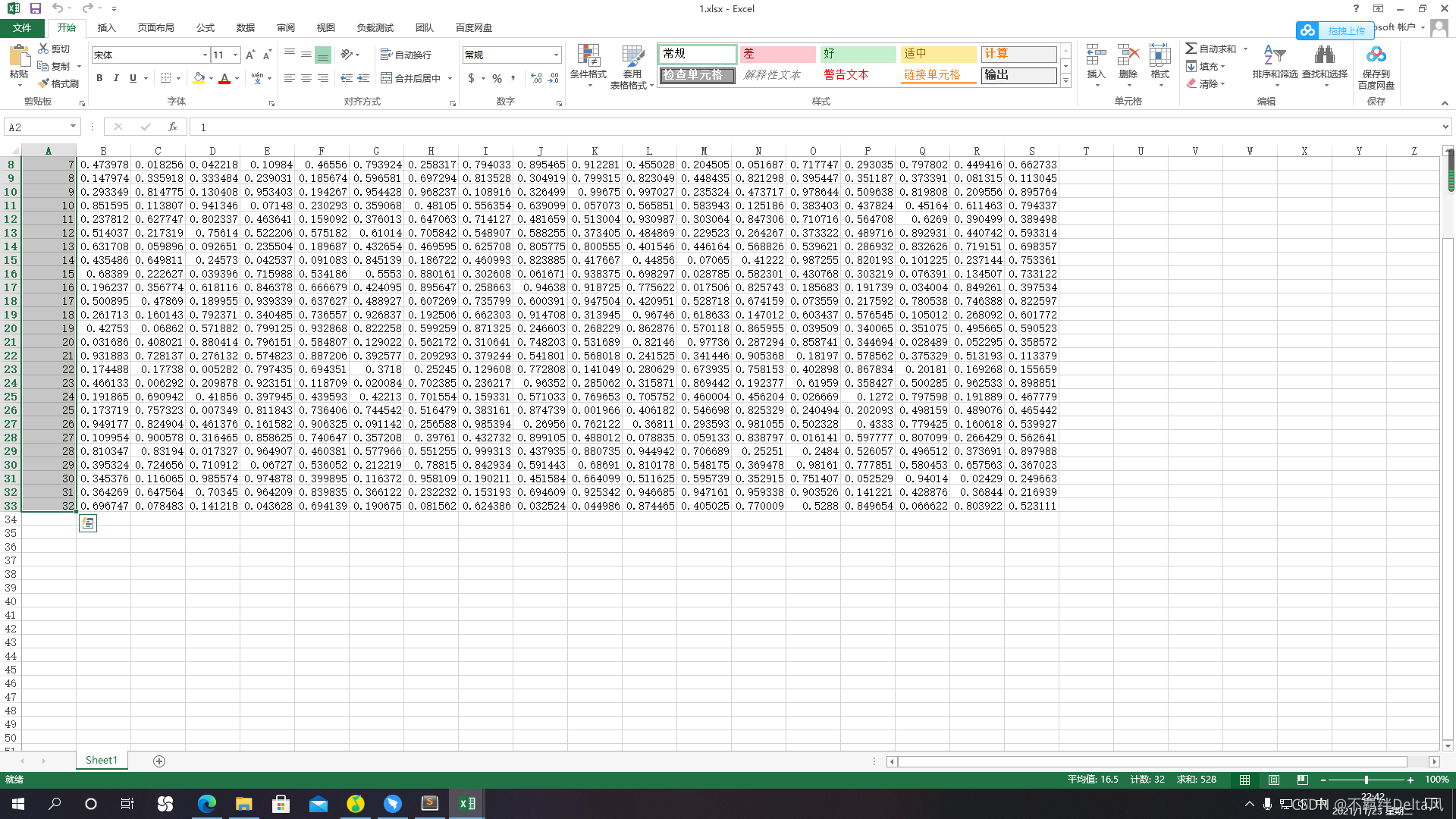Click the Conditional Formatting icon

[x=588, y=56]
